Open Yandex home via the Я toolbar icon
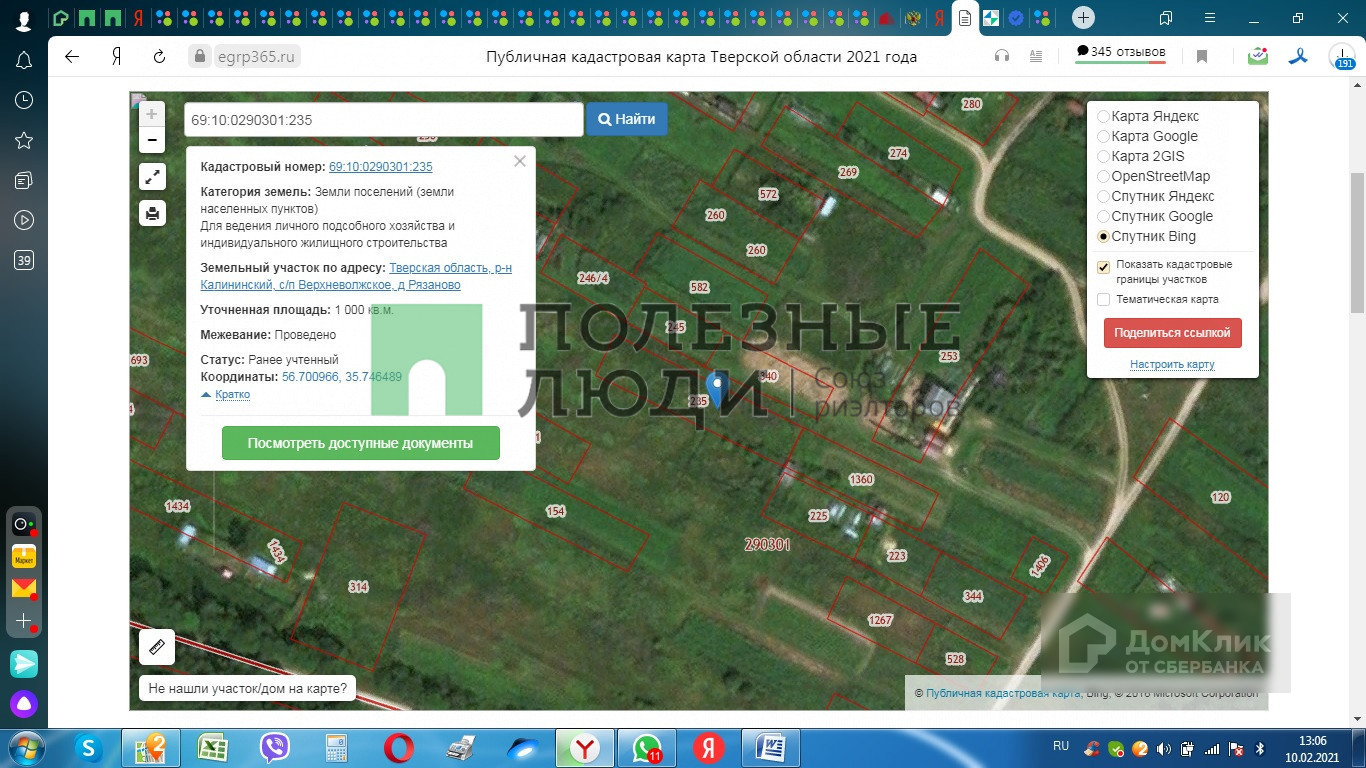Viewport: 1366px width, 768px height. (117, 57)
